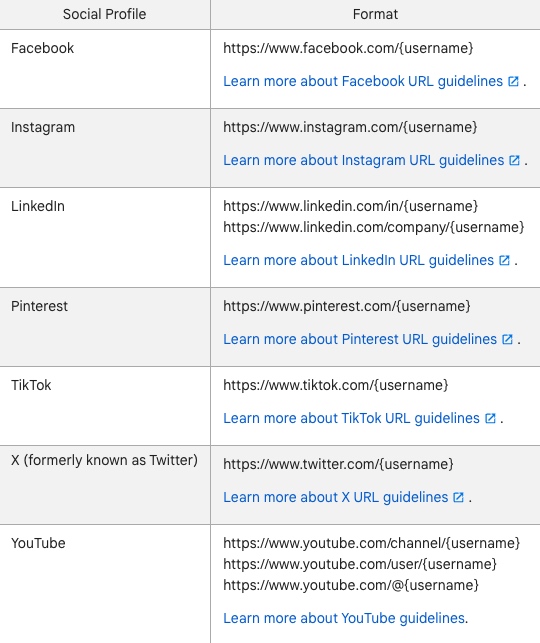This screenshot has width=540, height=643.
Task: Click the YouTube channel URL format line
Action: tap(371, 543)
